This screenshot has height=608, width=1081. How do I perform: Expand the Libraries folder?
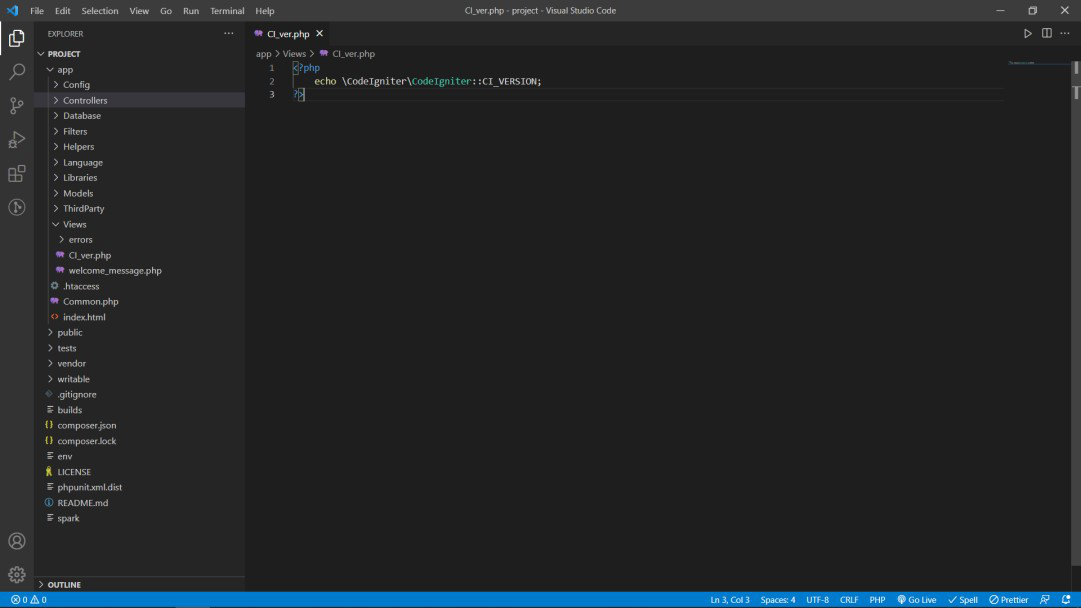[139, 178]
